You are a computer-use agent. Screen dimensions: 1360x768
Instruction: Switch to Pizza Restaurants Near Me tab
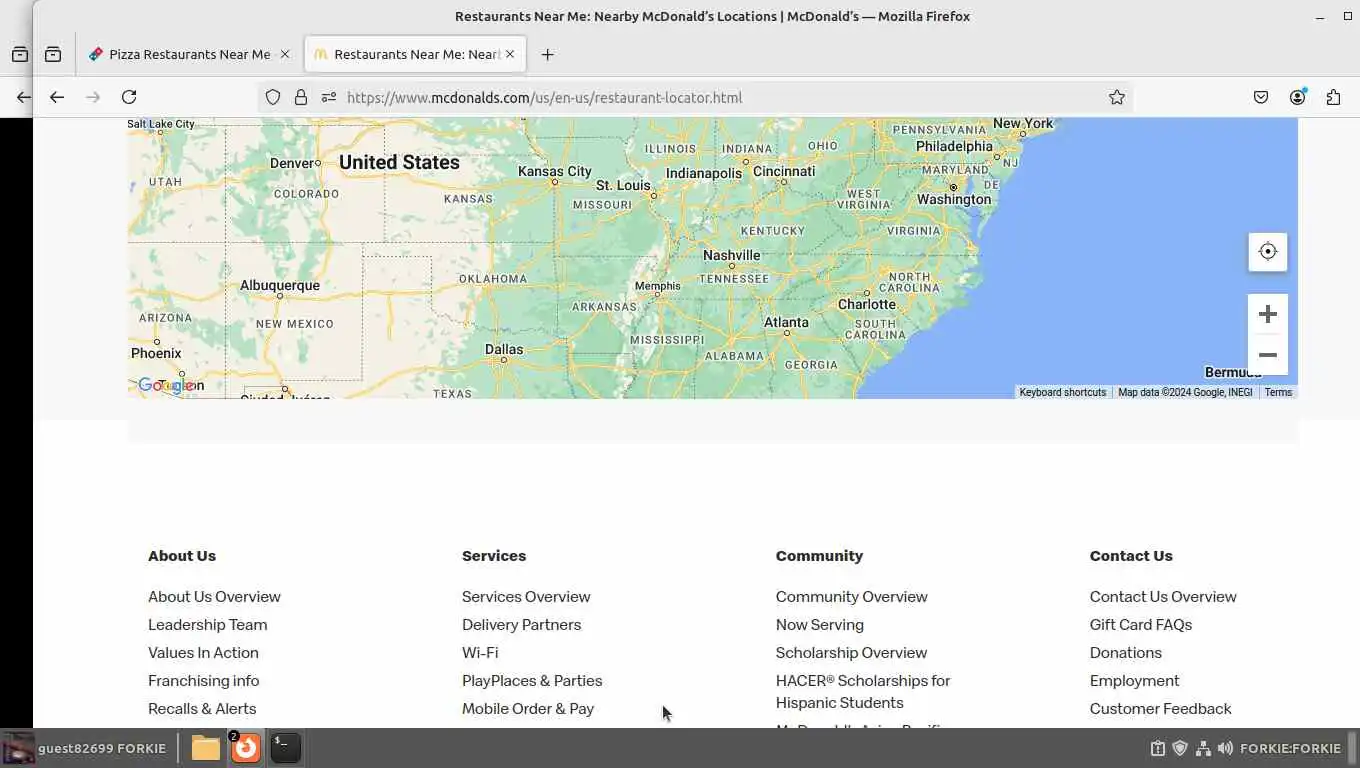[x=188, y=54]
